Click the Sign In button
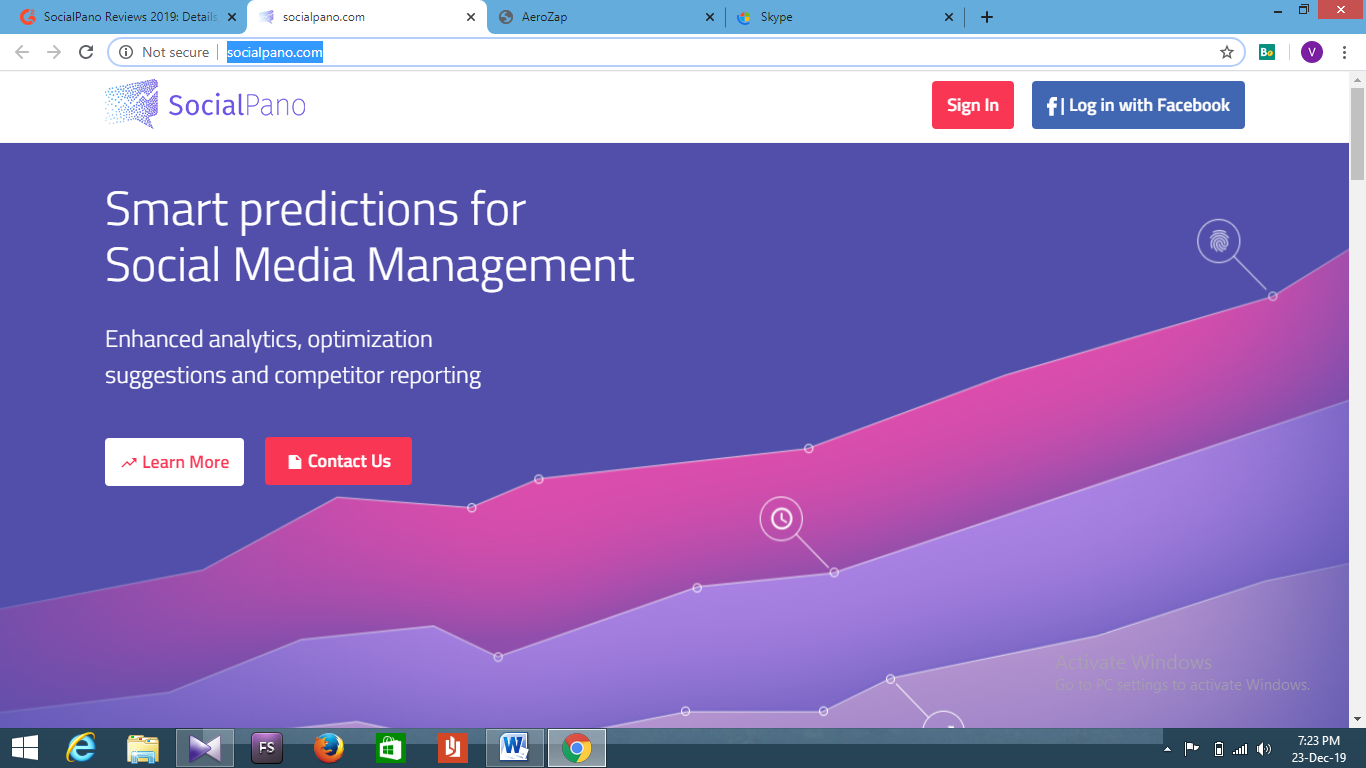This screenshot has height=768, width=1366. click(973, 105)
